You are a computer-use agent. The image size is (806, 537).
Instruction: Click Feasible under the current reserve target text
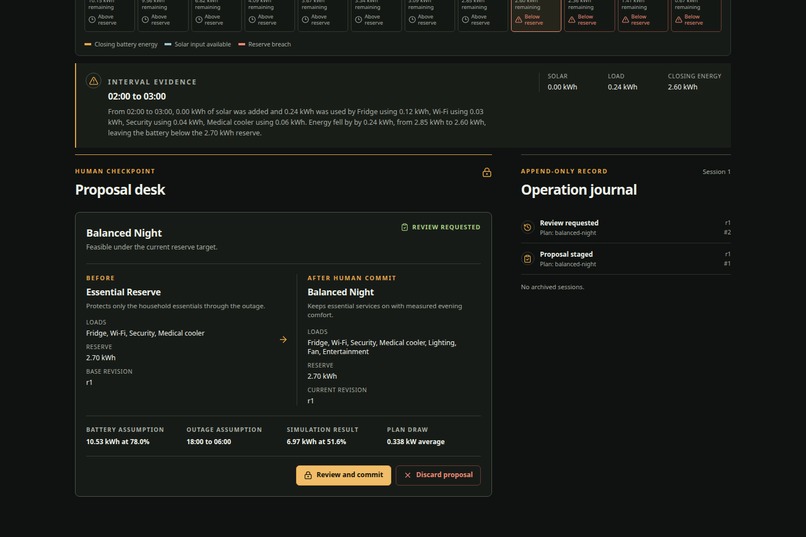click(x=152, y=247)
